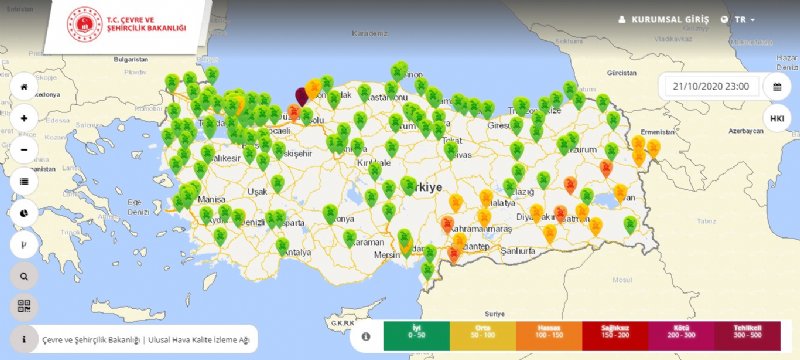Screen dimensions: 800x360
Task: Click the ministry emblem logo
Action: coord(84,24)
